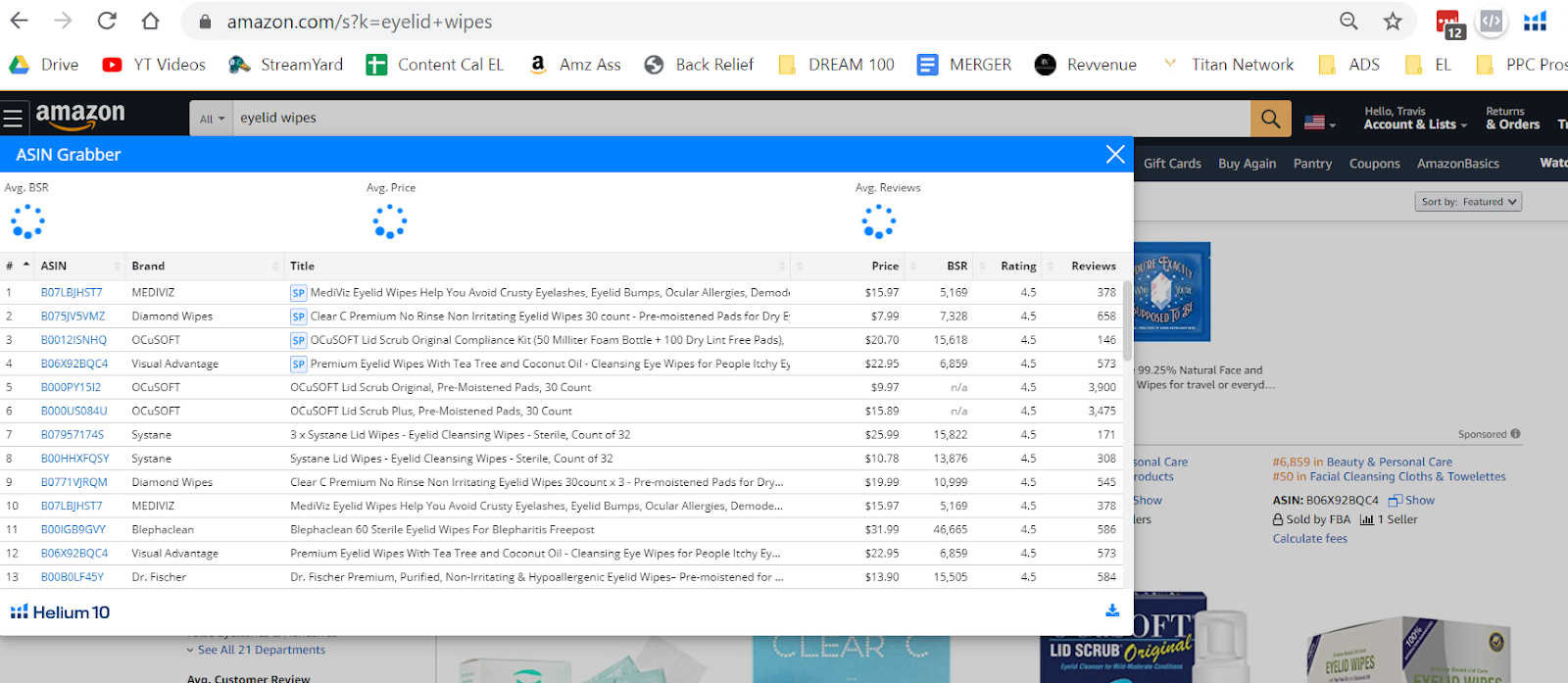
Task: Reload the current page
Action: pos(107,21)
